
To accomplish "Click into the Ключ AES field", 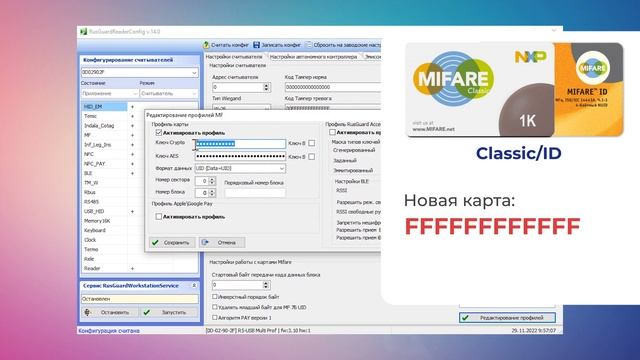I will coord(240,156).
